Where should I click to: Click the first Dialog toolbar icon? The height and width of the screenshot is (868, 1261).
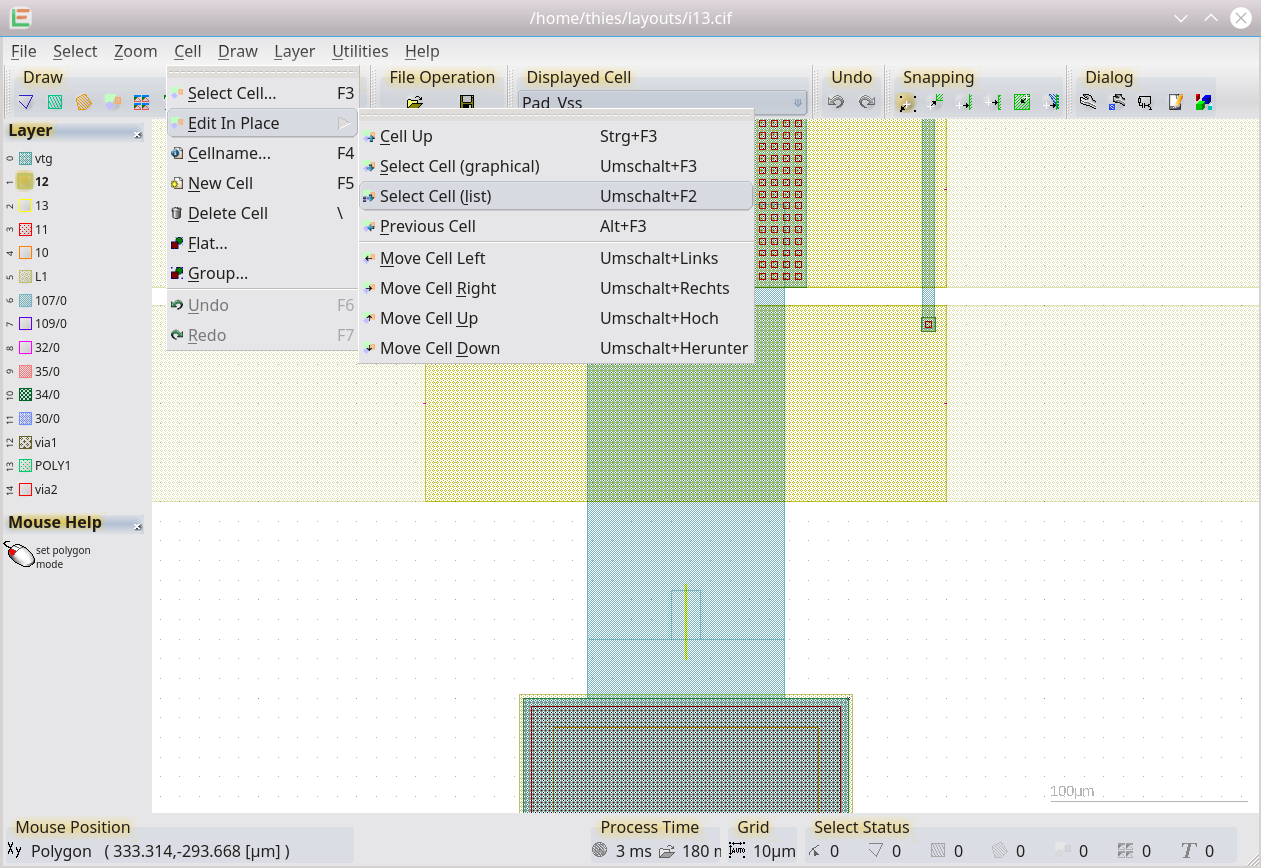coord(1088,102)
